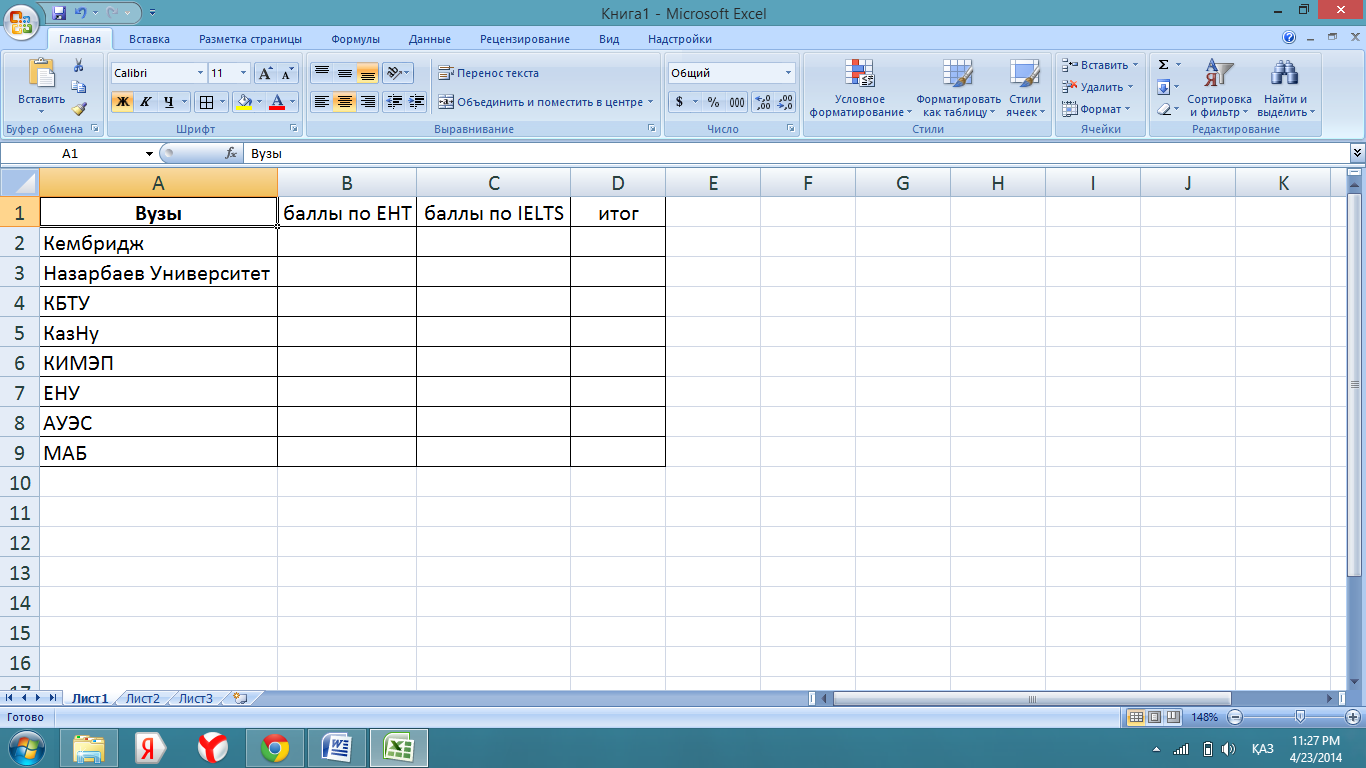
Task: Click the Fill down arrow icon
Action: [x=1164, y=87]
